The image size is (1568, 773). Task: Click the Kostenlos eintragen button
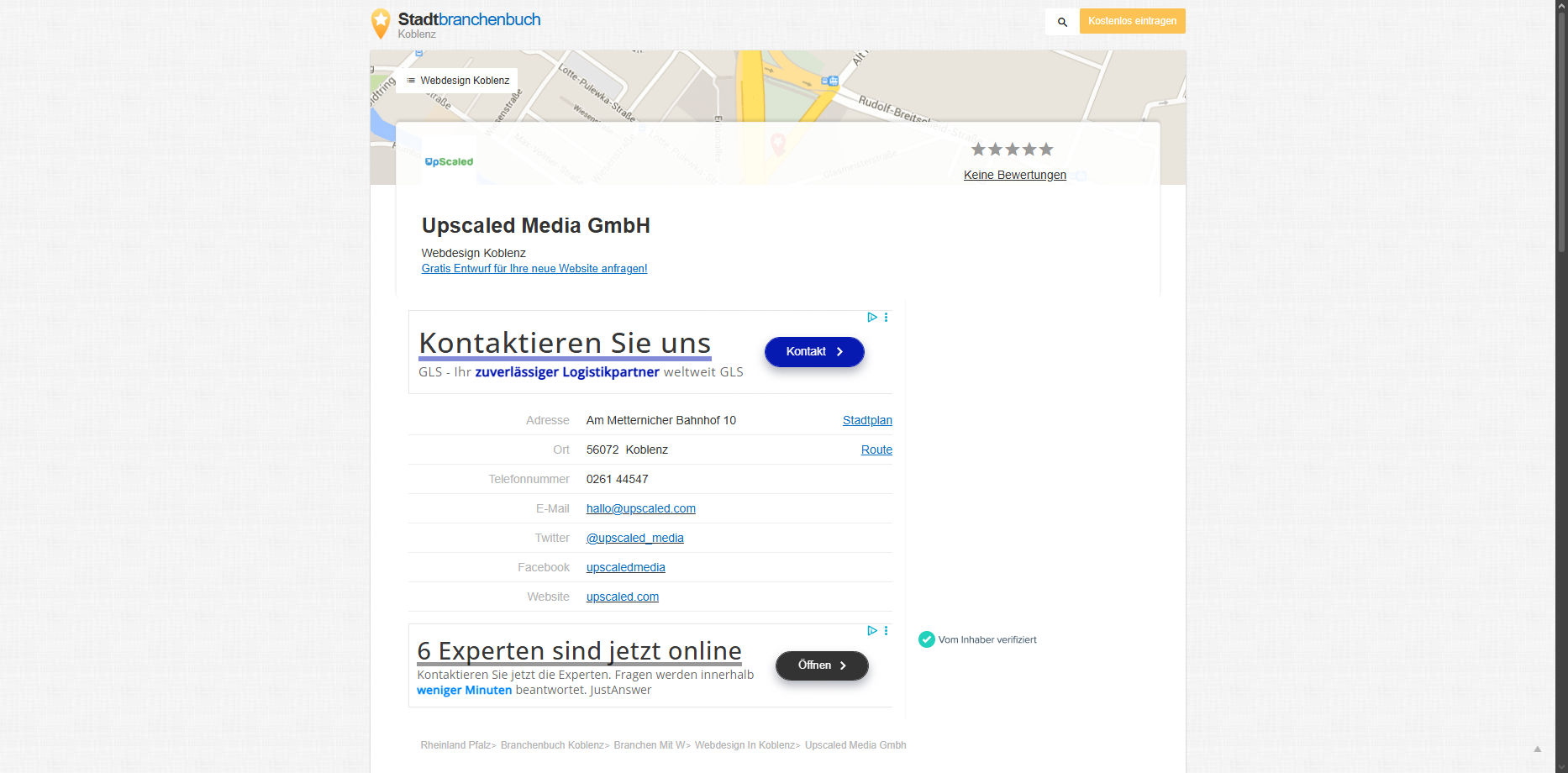1132,21
